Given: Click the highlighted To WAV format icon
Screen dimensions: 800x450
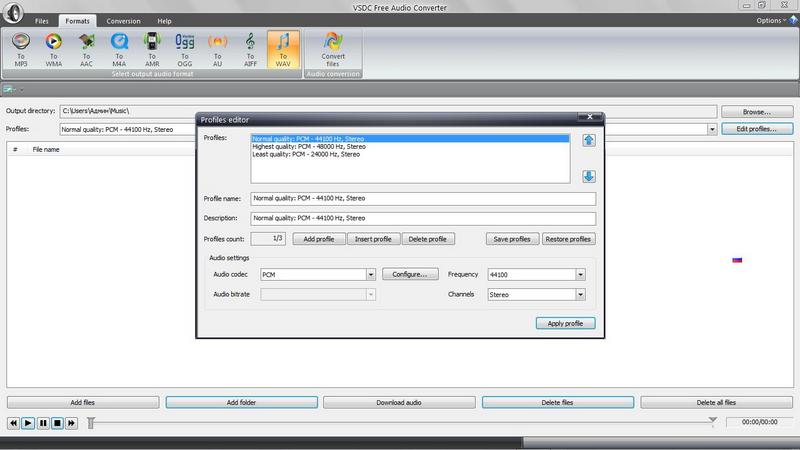Looking at the screenshot, I should [x=283, y=49].
